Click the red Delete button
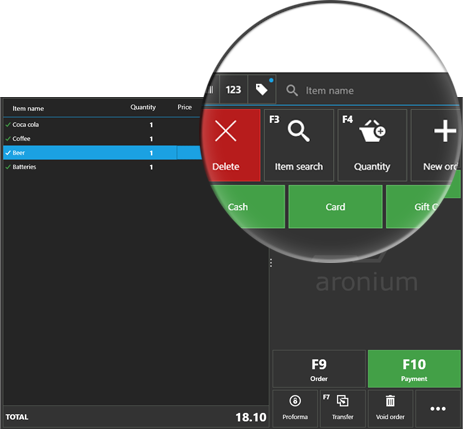Image resolution: width=463 pixels, height=429 pixels. coord(231,145)
